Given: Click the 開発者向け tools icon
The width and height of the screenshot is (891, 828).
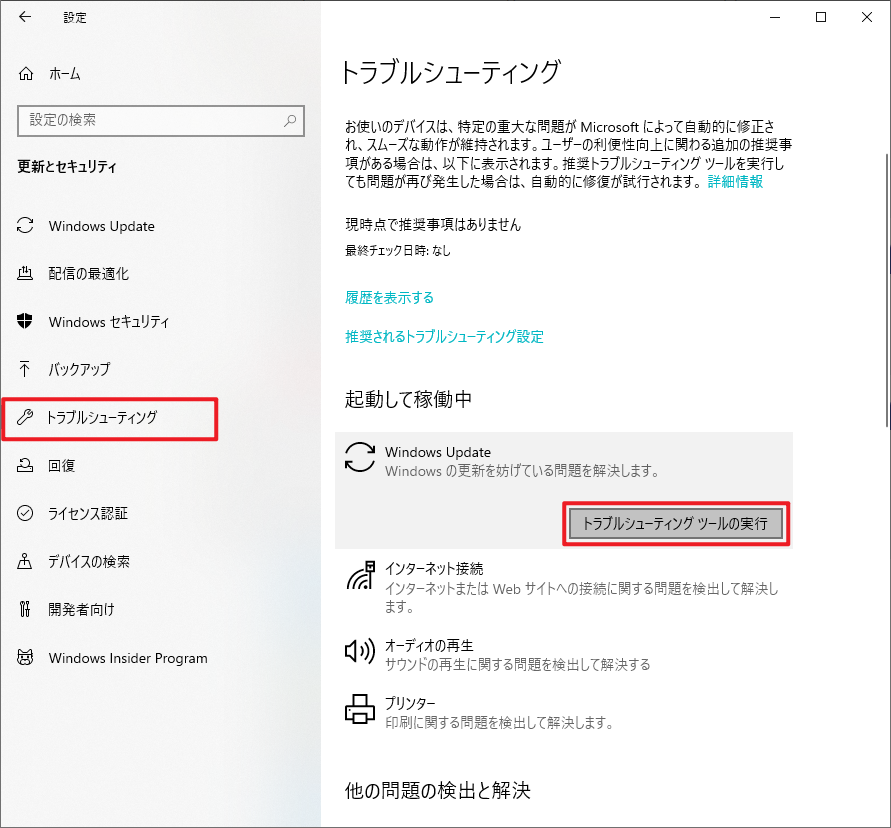Looking at the screenshot, I should coord(24,609).
